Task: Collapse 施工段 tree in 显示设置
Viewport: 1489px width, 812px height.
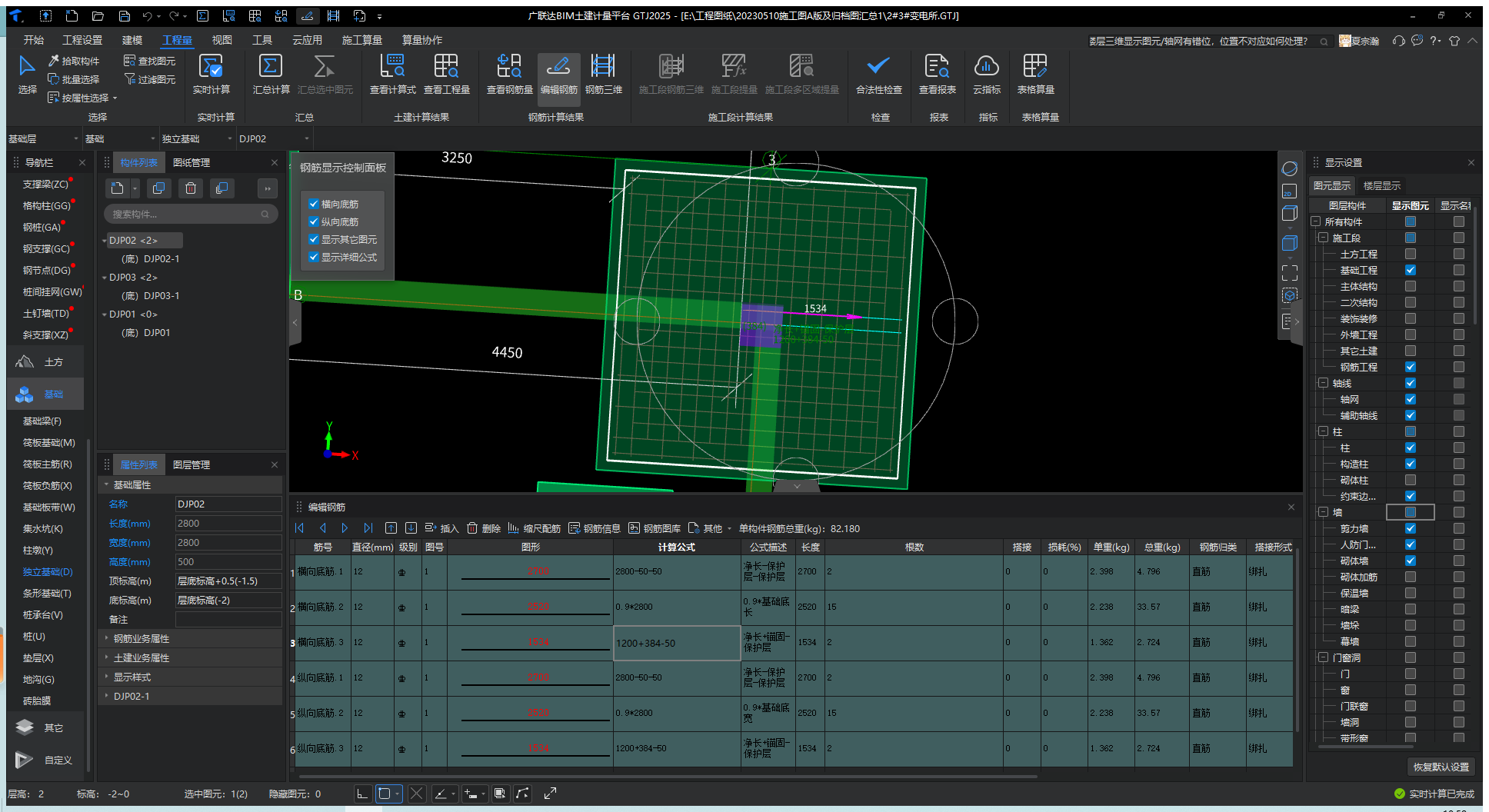Action: coord(1323,238)
